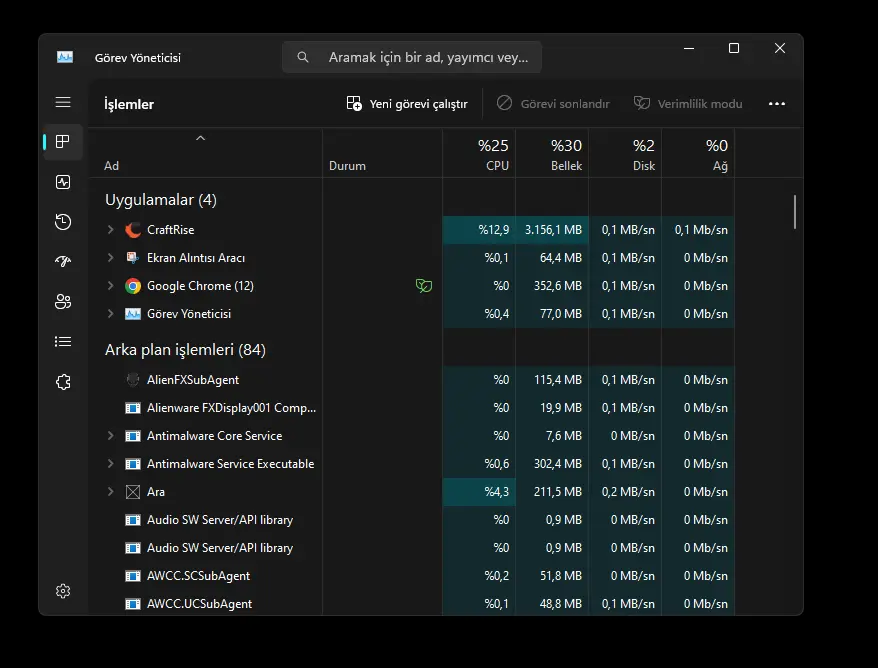Click the Alienware FXDisplay001 process icon

(133, 408)
